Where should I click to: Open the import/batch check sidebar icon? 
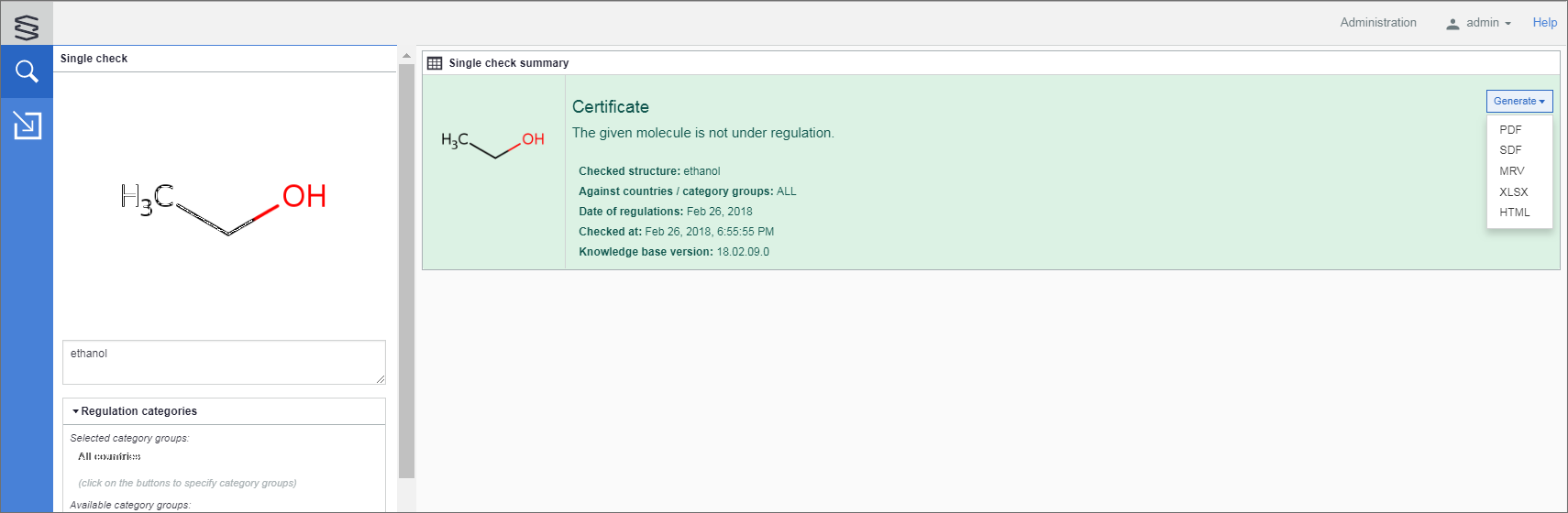pos(27,125)
